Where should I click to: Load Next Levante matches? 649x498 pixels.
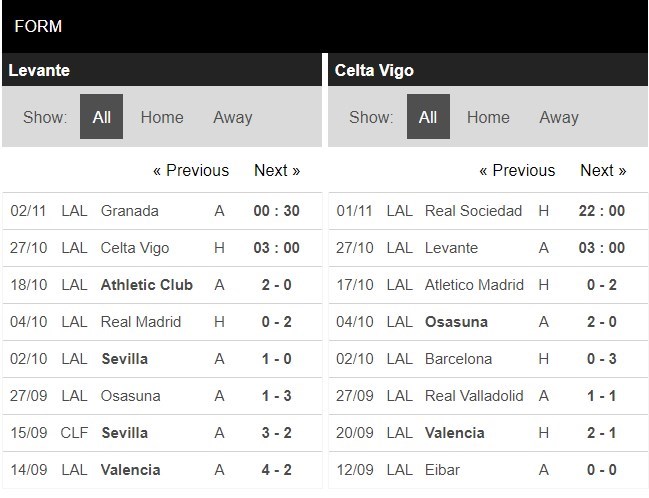[x=277, y=170]
